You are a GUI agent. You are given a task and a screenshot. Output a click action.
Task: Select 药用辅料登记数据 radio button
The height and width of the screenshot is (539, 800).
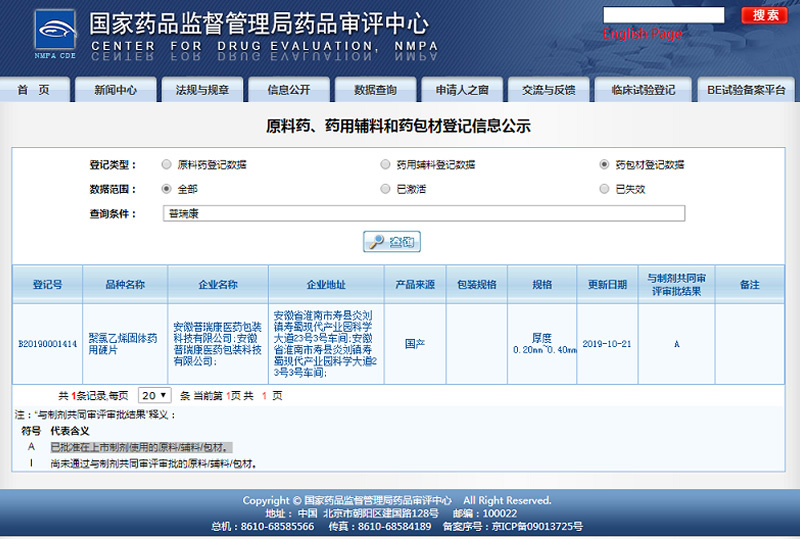[385, 164]
